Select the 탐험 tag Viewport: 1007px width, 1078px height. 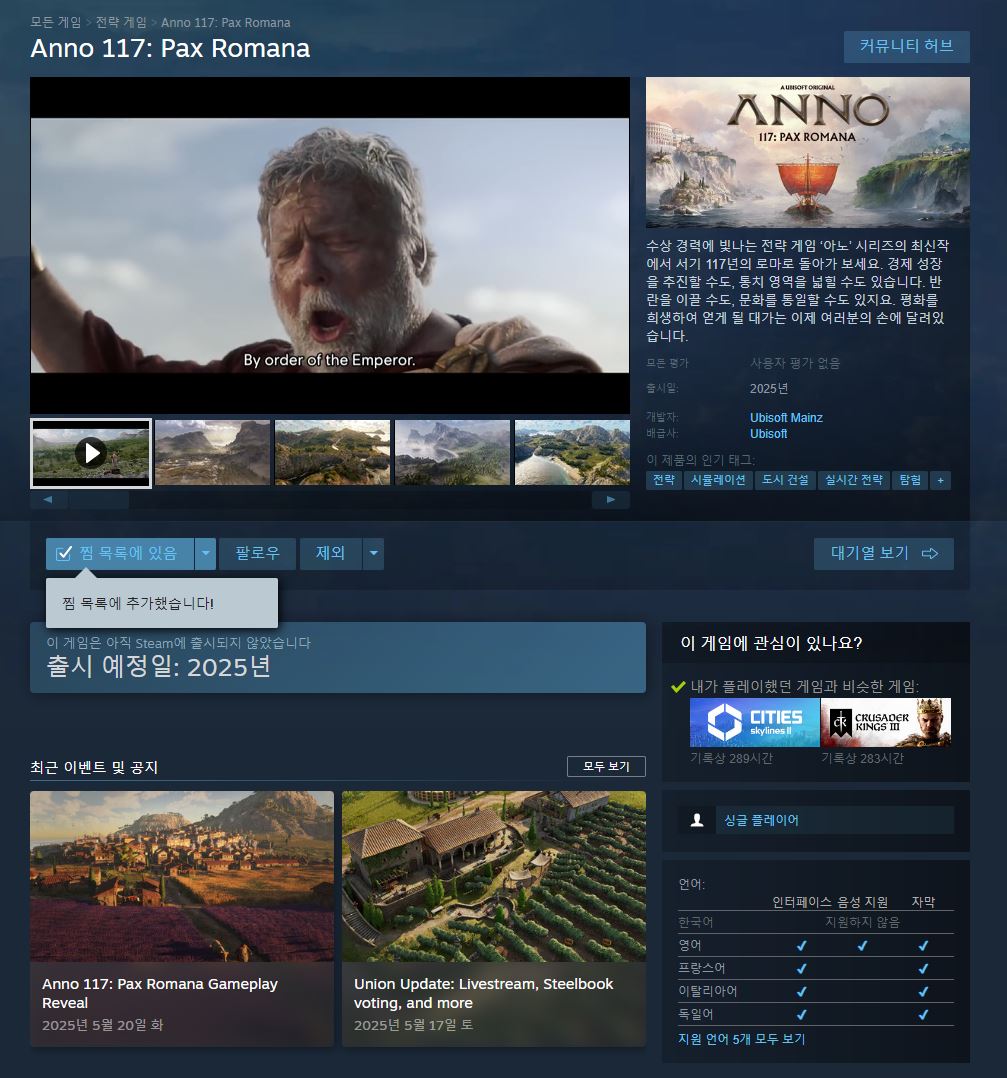pos(910,480)
